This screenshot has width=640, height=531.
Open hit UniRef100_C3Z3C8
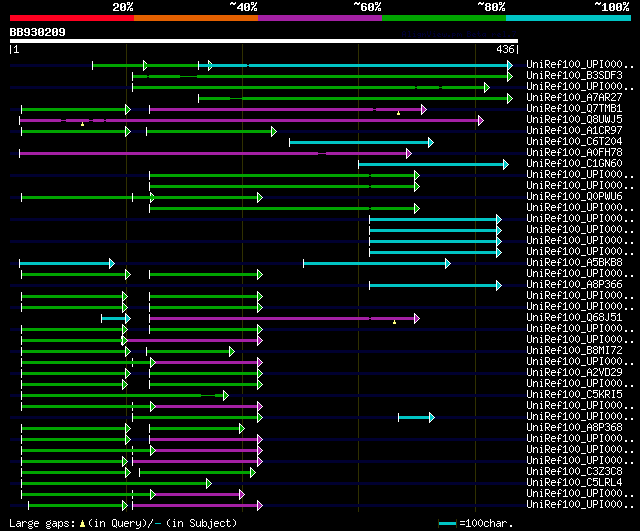pos(574,472)
